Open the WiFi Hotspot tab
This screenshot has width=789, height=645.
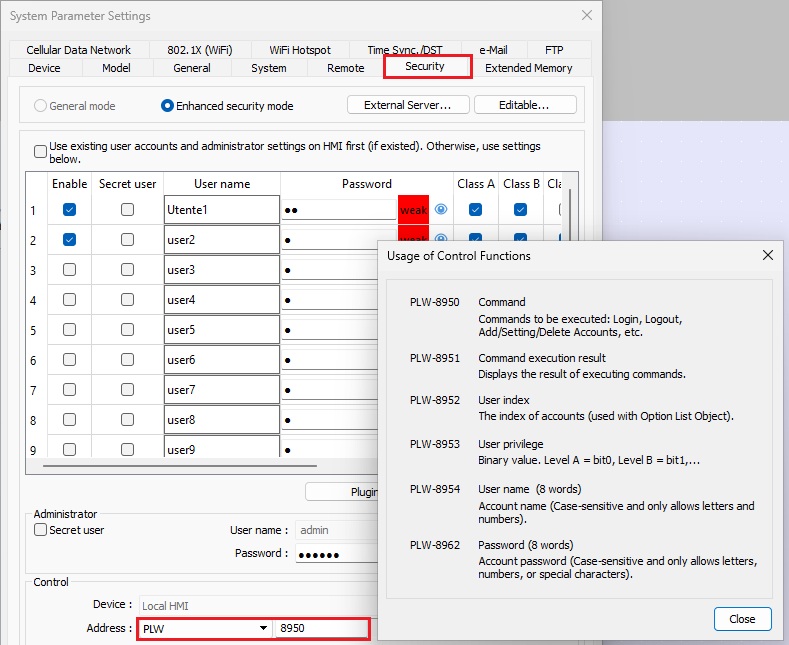[x=300, y=50]
